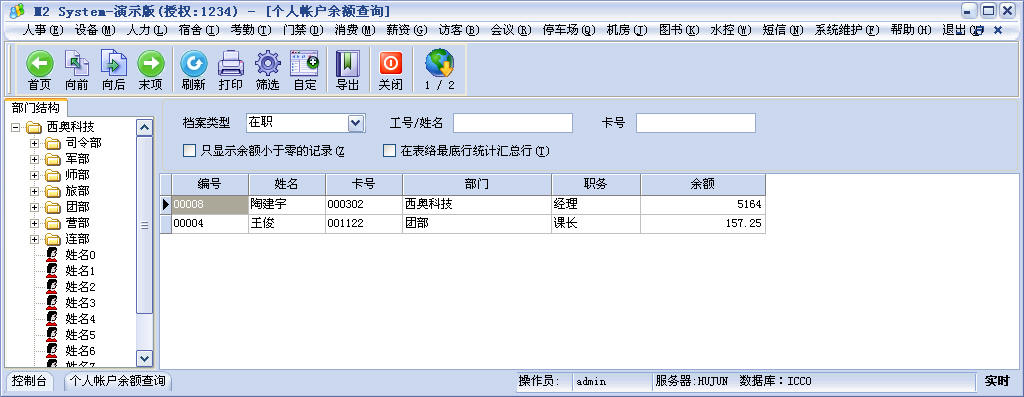This screenshot has width=1024, height=397.
Task: Click the 经理 position cell
Action: pos(596,204)
